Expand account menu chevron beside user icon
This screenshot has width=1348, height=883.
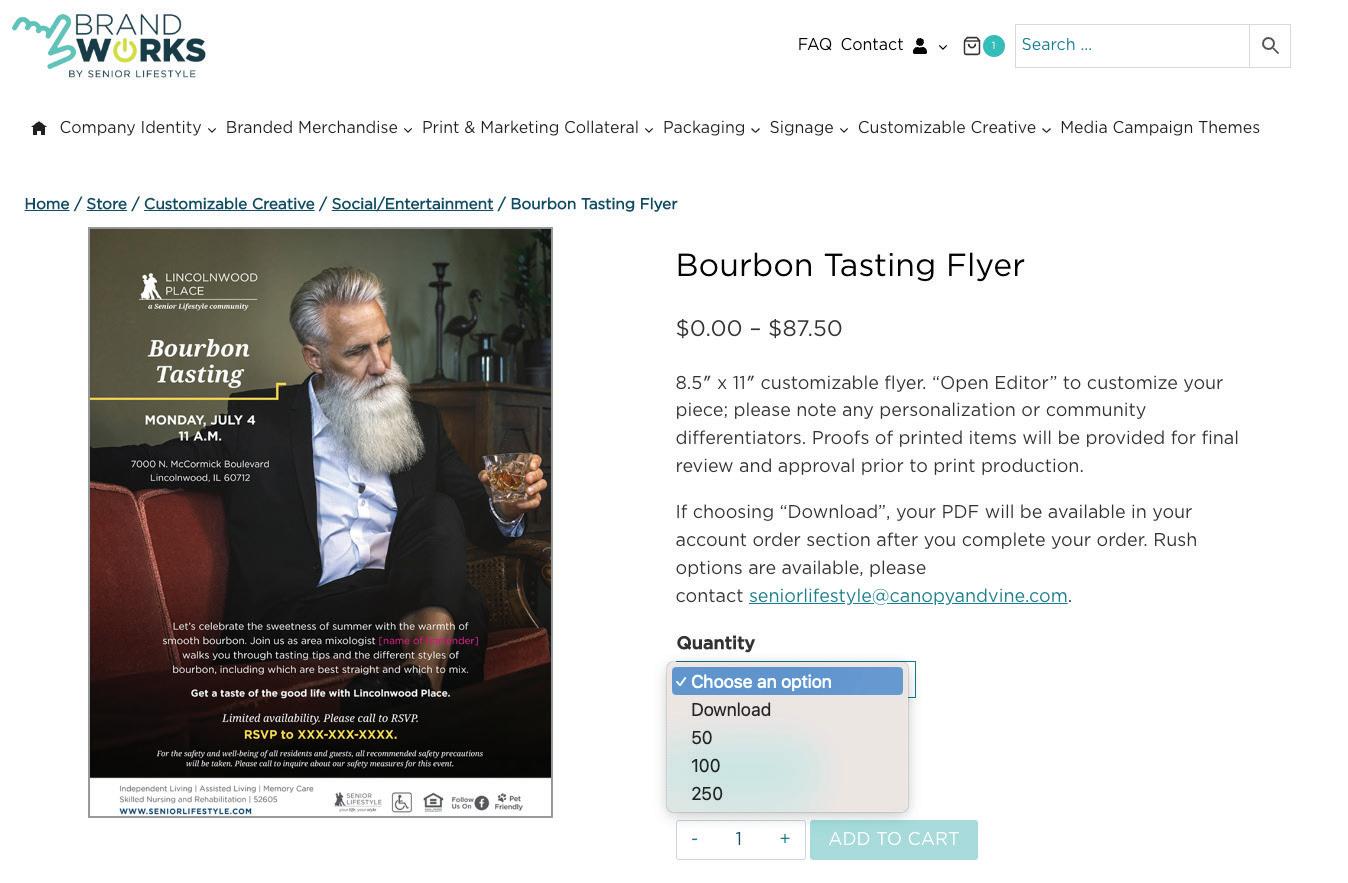(x=942, y=47)
